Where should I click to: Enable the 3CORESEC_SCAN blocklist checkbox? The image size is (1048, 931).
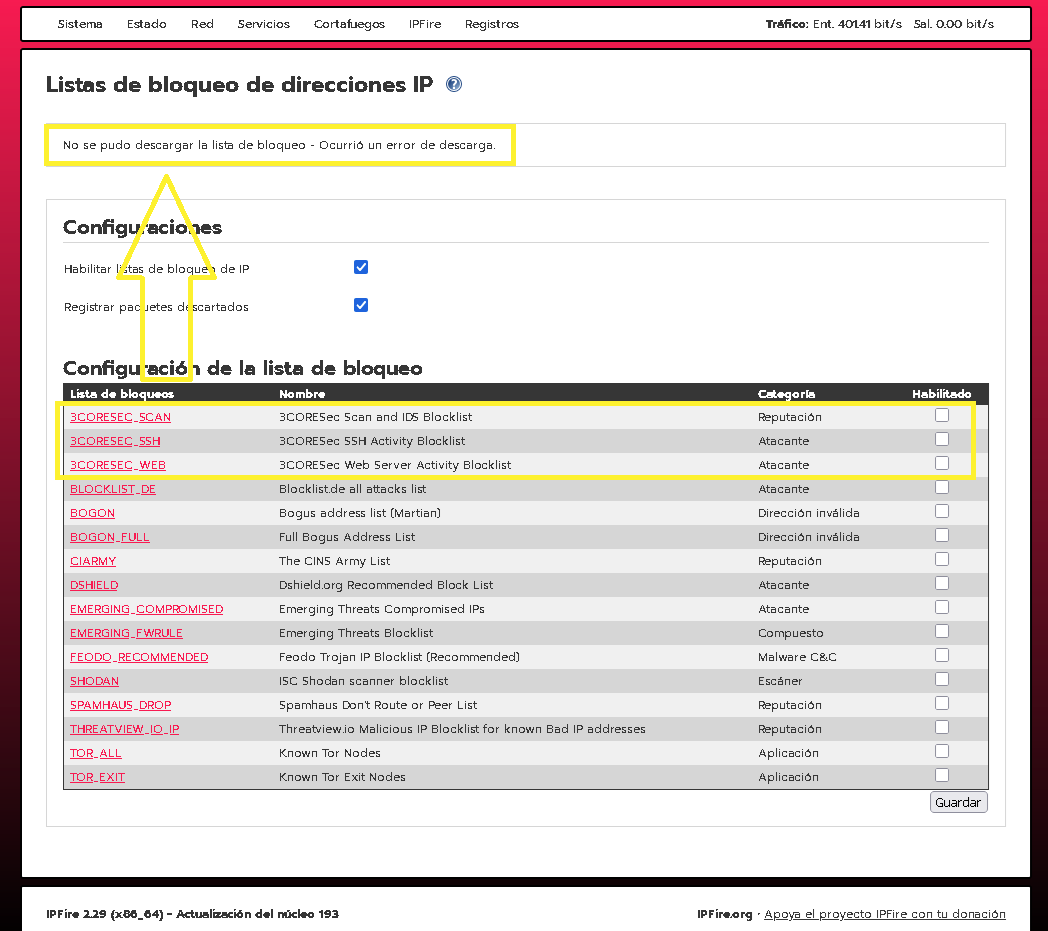942,416
